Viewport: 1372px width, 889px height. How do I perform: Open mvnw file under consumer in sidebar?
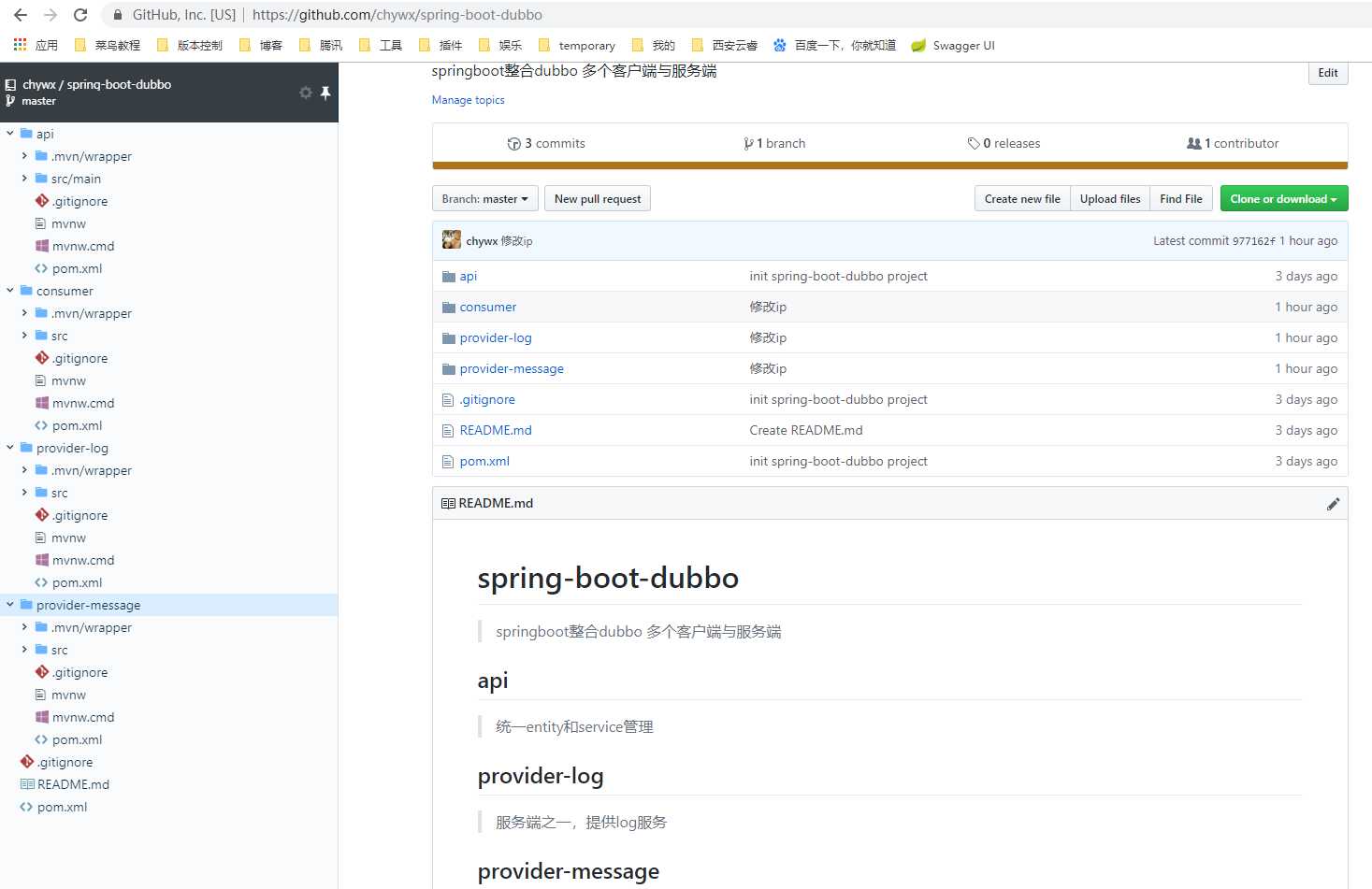(x=68, y=380)
